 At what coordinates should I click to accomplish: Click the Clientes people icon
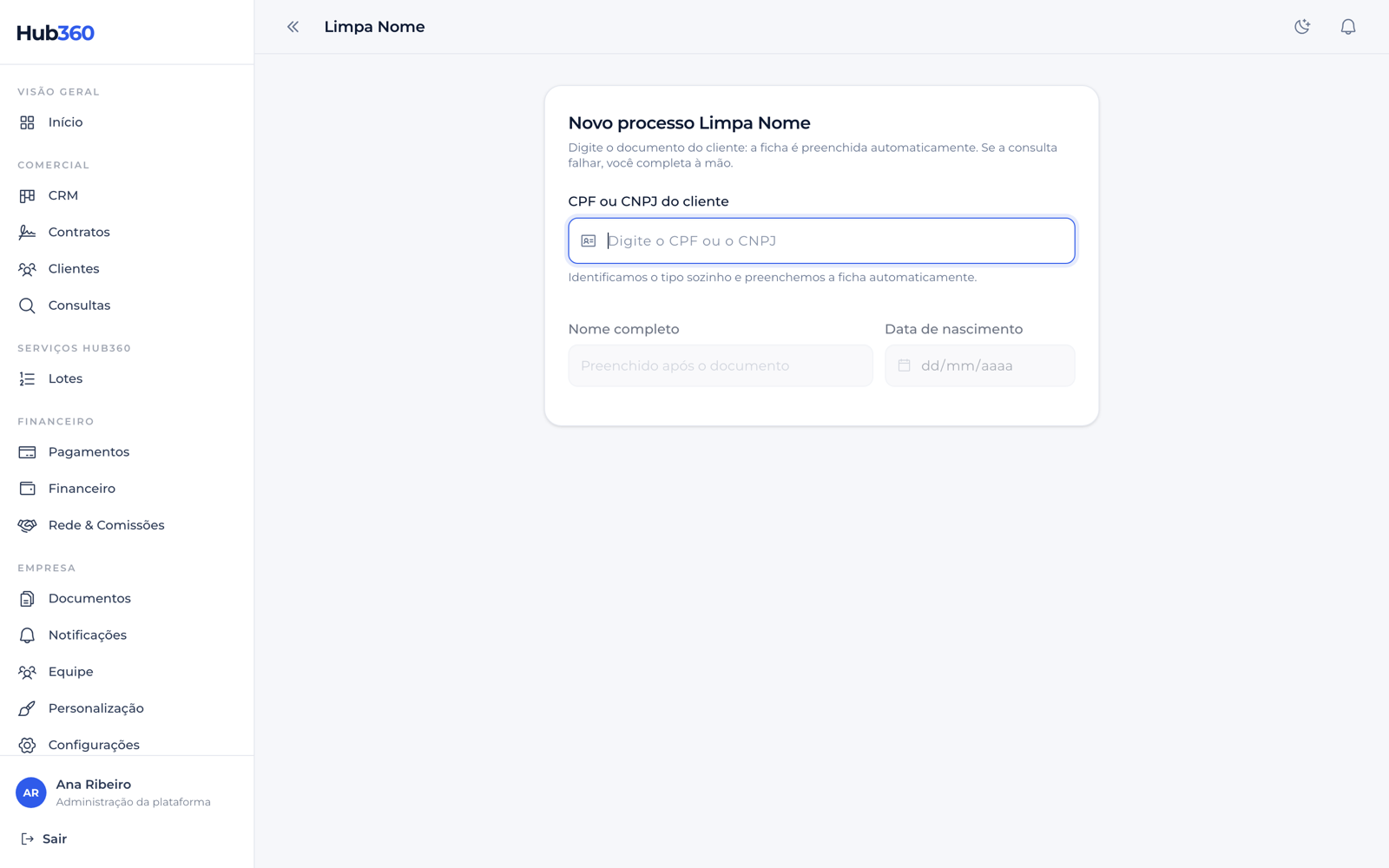pyautogui.click(x=27, y=269)
